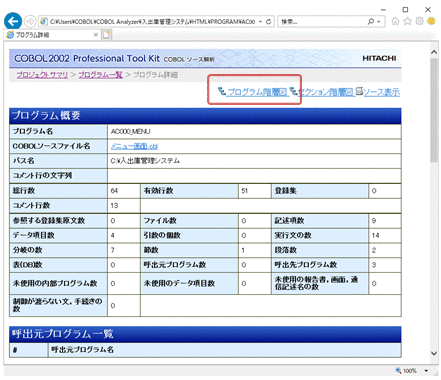Open the zoom level dropdown arrow
This screenshot has height=380, width=441.
click(x=426, y=371)
